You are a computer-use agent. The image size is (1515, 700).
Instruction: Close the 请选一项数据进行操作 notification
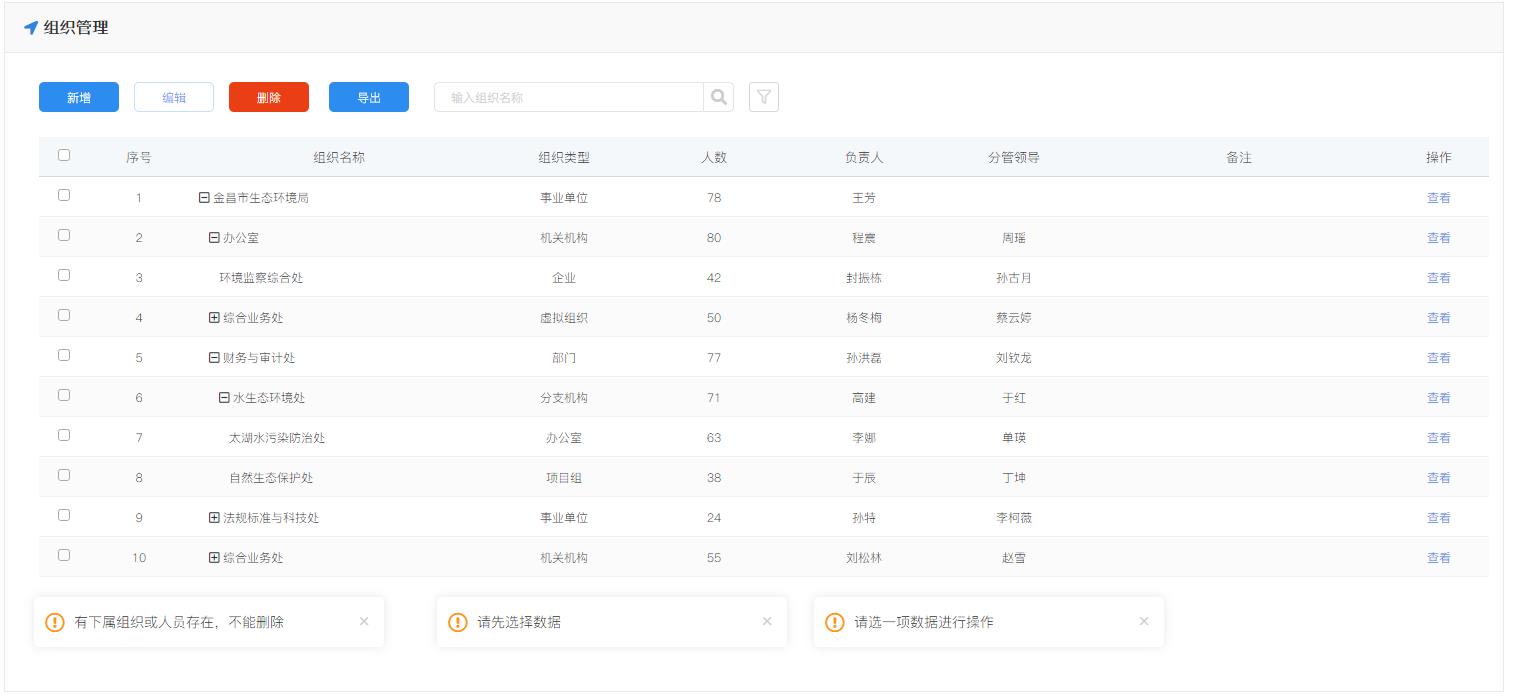pos(1144,621)
